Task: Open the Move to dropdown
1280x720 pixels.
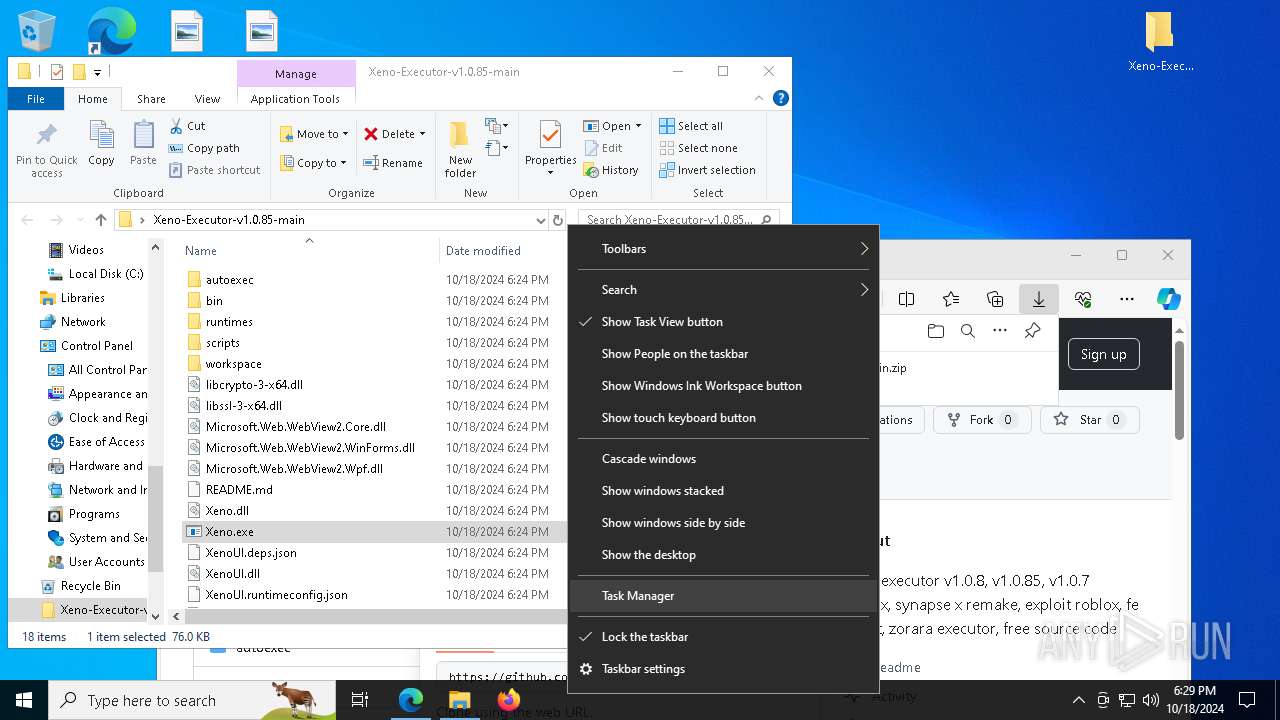Action: coord(314,134)
